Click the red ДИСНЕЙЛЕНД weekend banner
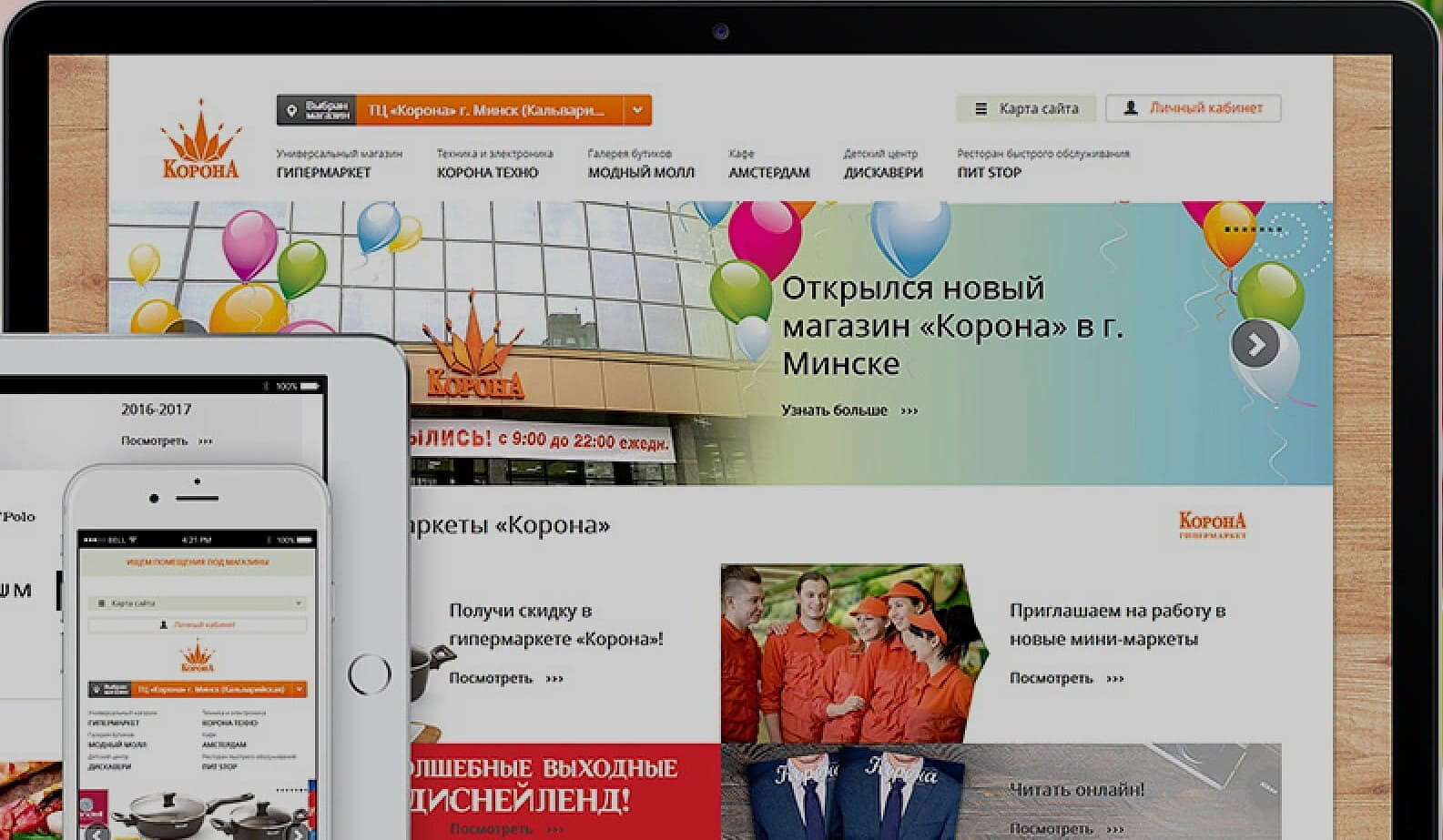Screen dimensions: 1443x840 (564, 792)
